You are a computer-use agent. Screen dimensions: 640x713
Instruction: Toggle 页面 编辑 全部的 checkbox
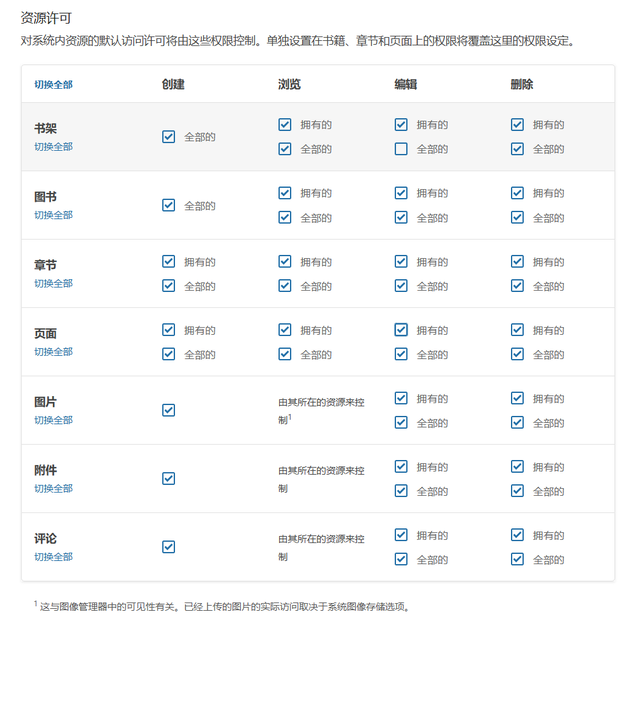(401, 354)
